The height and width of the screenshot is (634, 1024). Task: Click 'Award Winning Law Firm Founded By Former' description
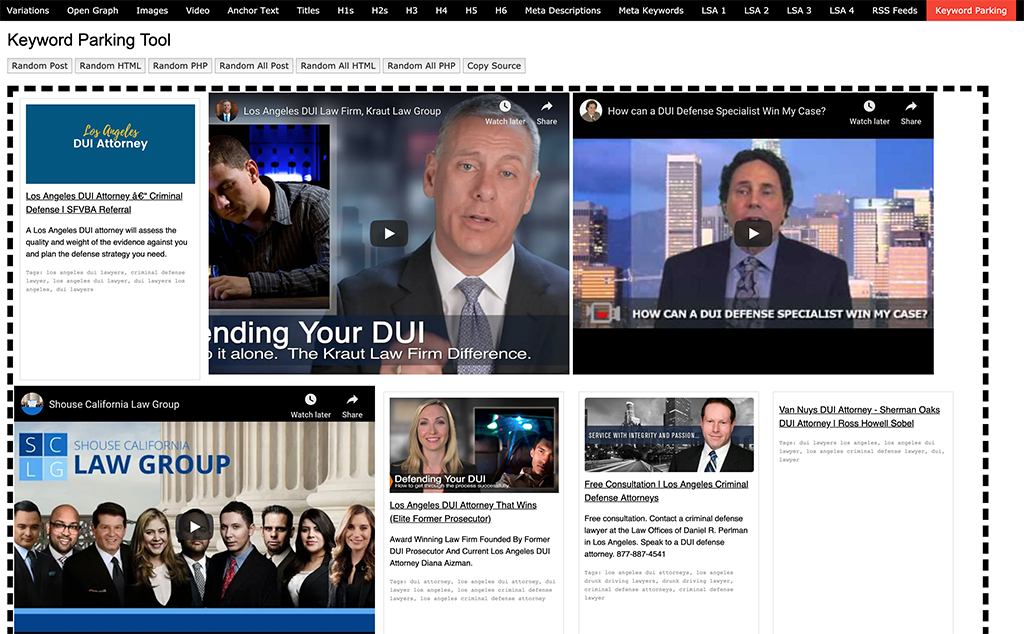click(x=470, y=551)
